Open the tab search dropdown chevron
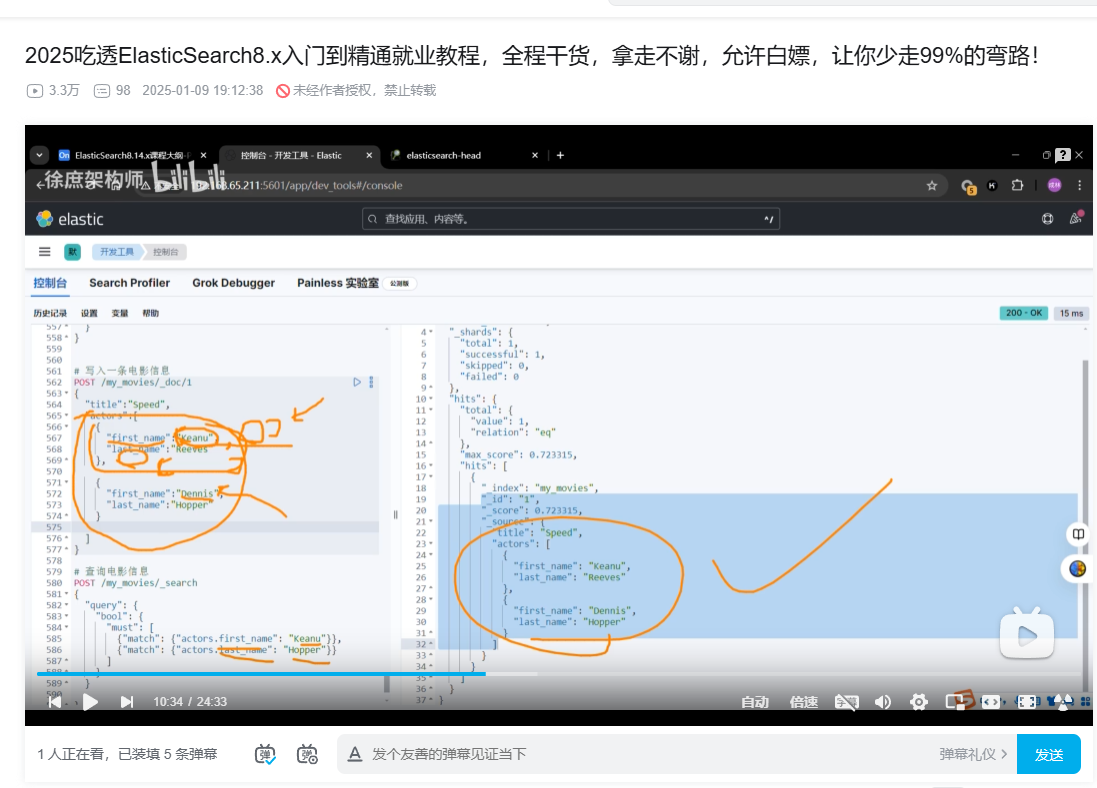 (39, 155)
